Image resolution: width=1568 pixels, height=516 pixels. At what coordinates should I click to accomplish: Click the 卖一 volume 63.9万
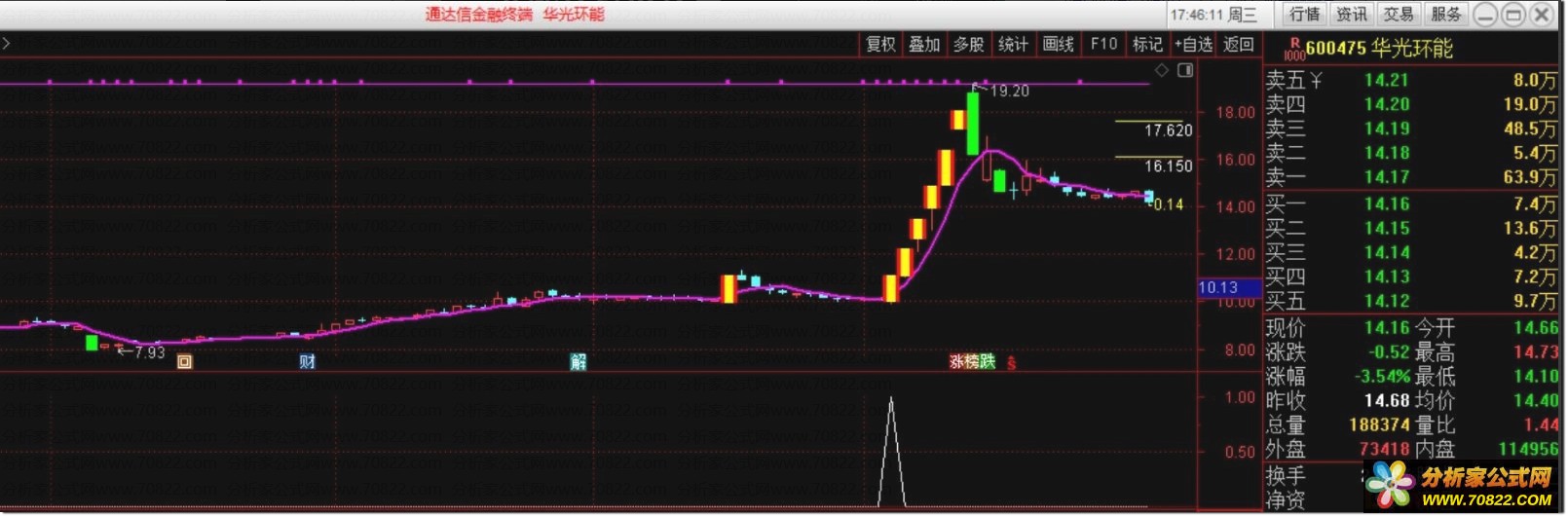1530,177
